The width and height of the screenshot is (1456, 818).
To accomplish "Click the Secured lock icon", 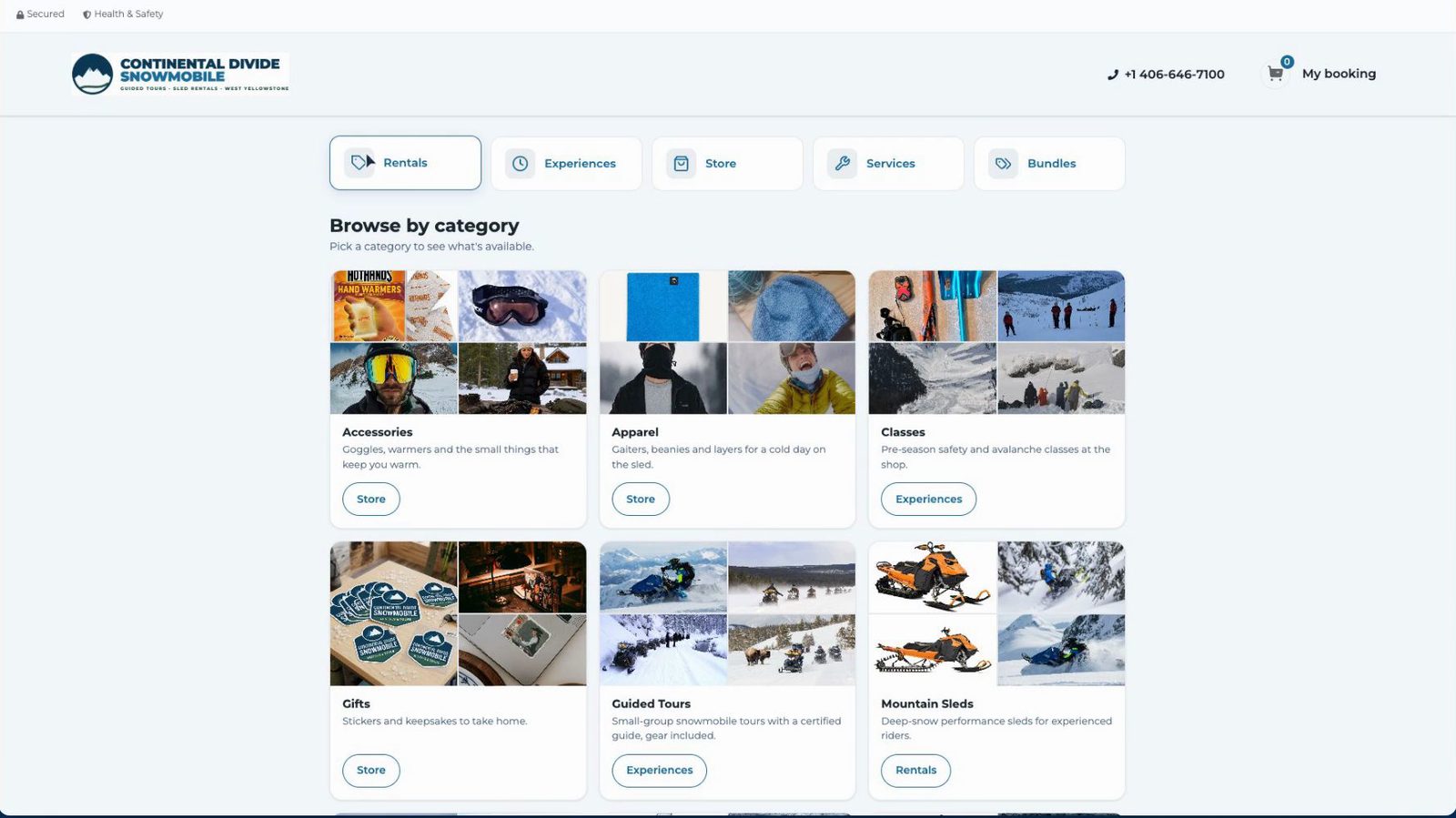I will (x=20, y=15).
